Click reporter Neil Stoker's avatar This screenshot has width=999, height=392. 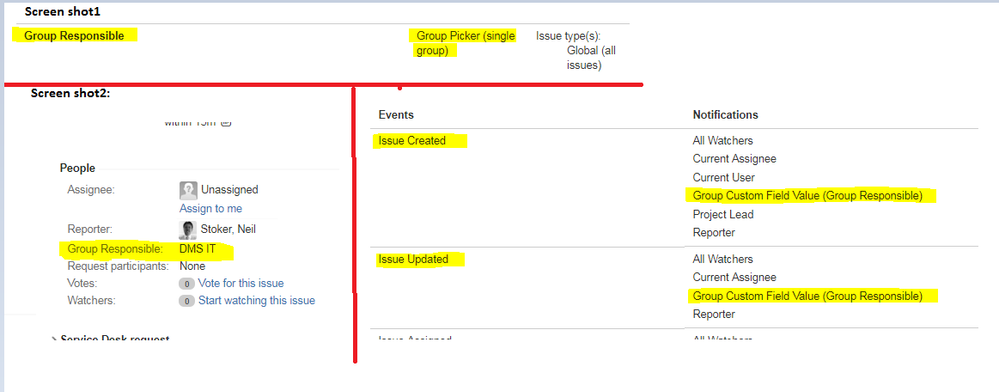[x=188, y=230]
